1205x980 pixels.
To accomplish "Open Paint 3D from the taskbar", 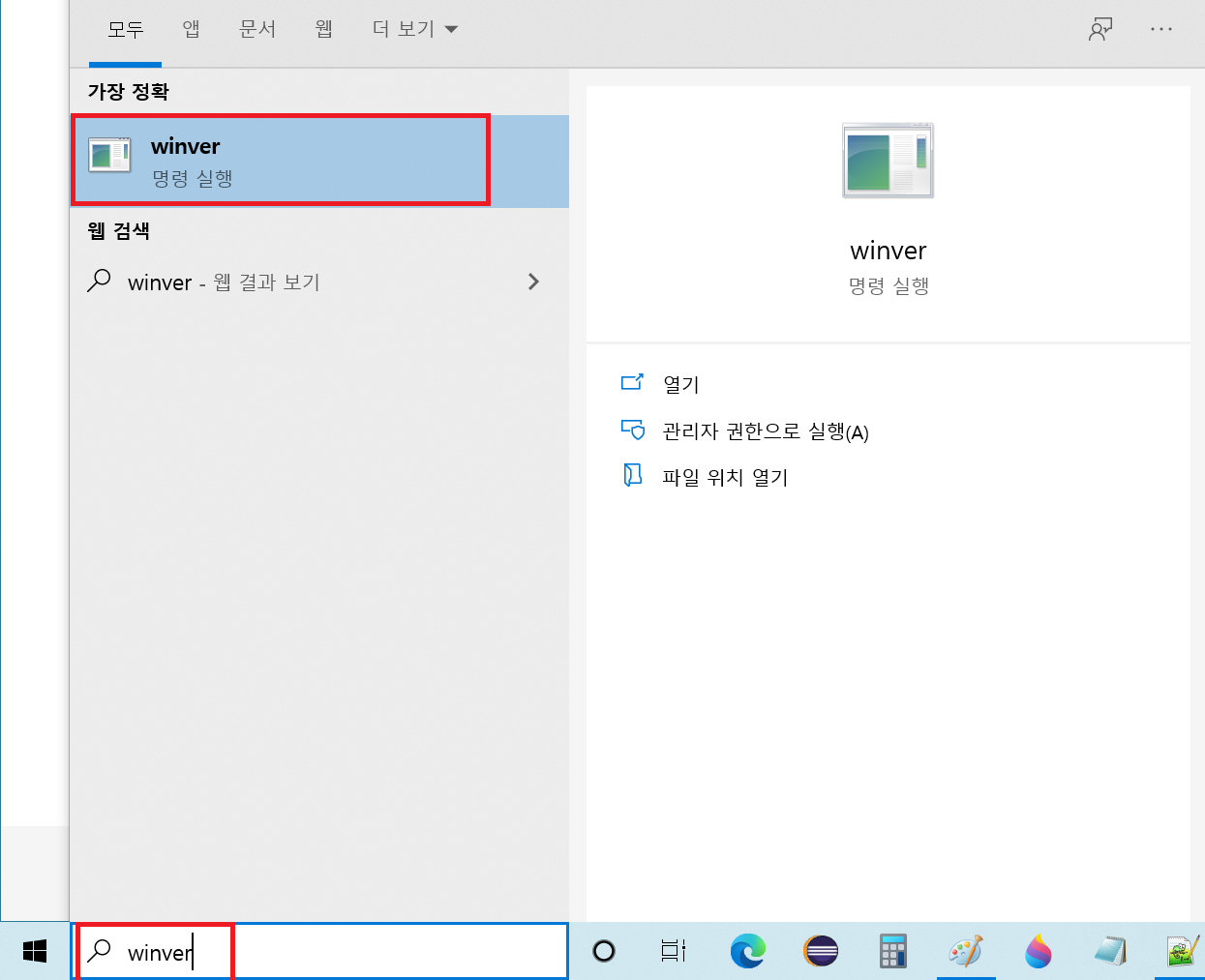I will coord(1038,952).
